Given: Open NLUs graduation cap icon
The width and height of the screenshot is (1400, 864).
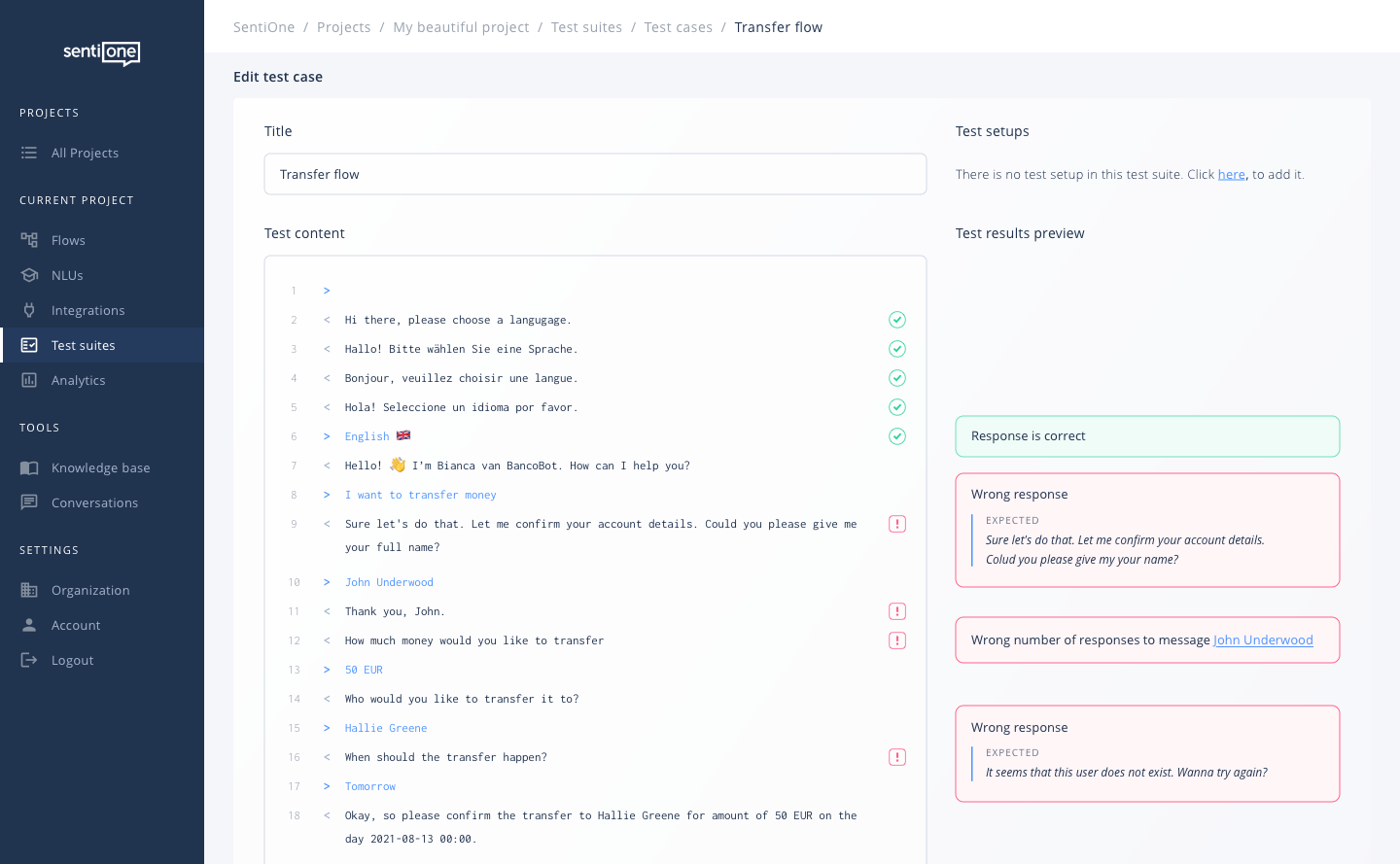Looking at the screenshot, I should [29, 275].
